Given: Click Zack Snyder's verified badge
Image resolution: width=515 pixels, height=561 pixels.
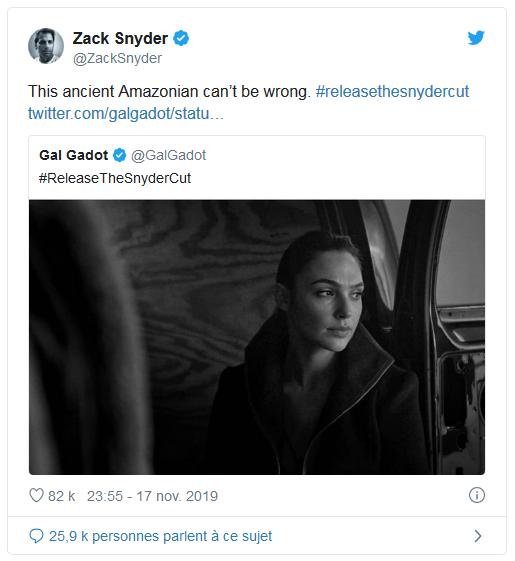Looking at the screenshot, I should [x=181, y=38].
